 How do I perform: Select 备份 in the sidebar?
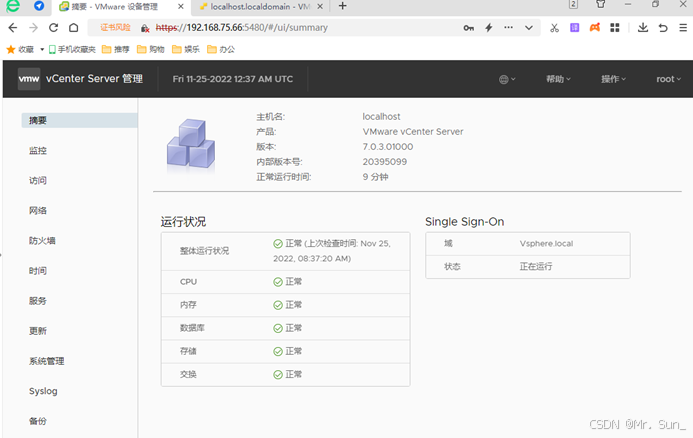pos(38,421)
